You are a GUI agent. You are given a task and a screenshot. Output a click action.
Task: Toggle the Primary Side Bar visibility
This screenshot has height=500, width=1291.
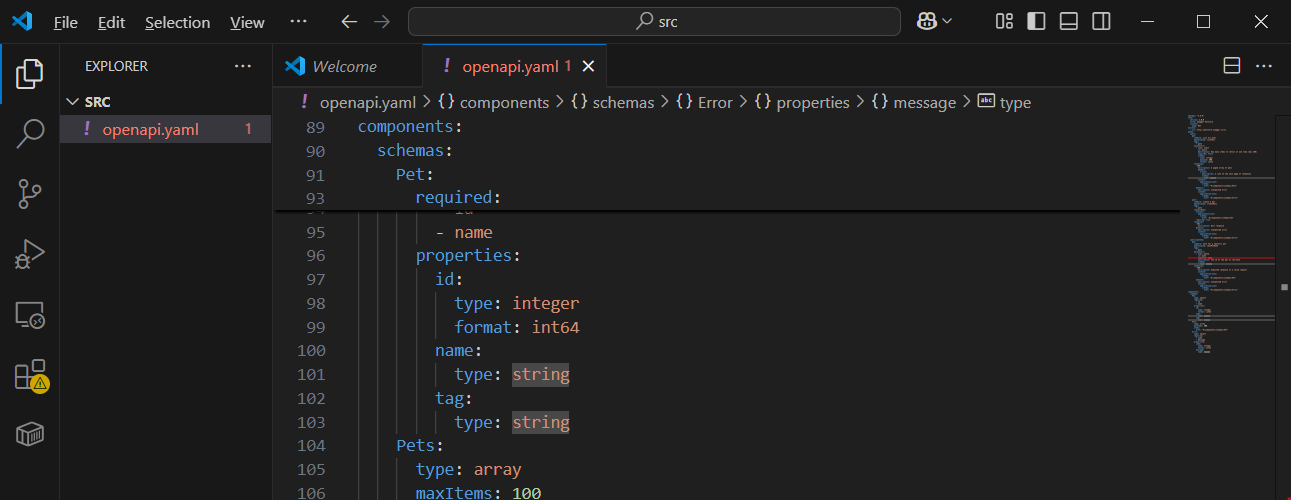tap(1037, 22)
